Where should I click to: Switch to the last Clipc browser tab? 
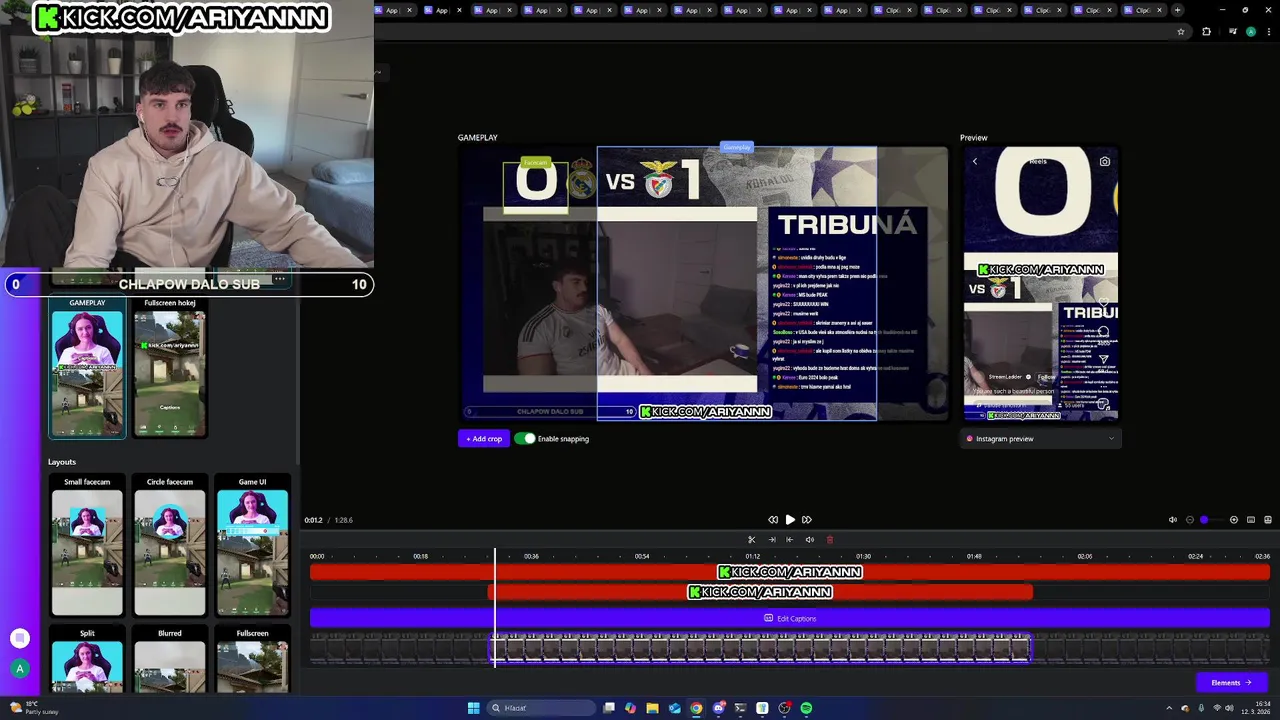[1142, 10]
